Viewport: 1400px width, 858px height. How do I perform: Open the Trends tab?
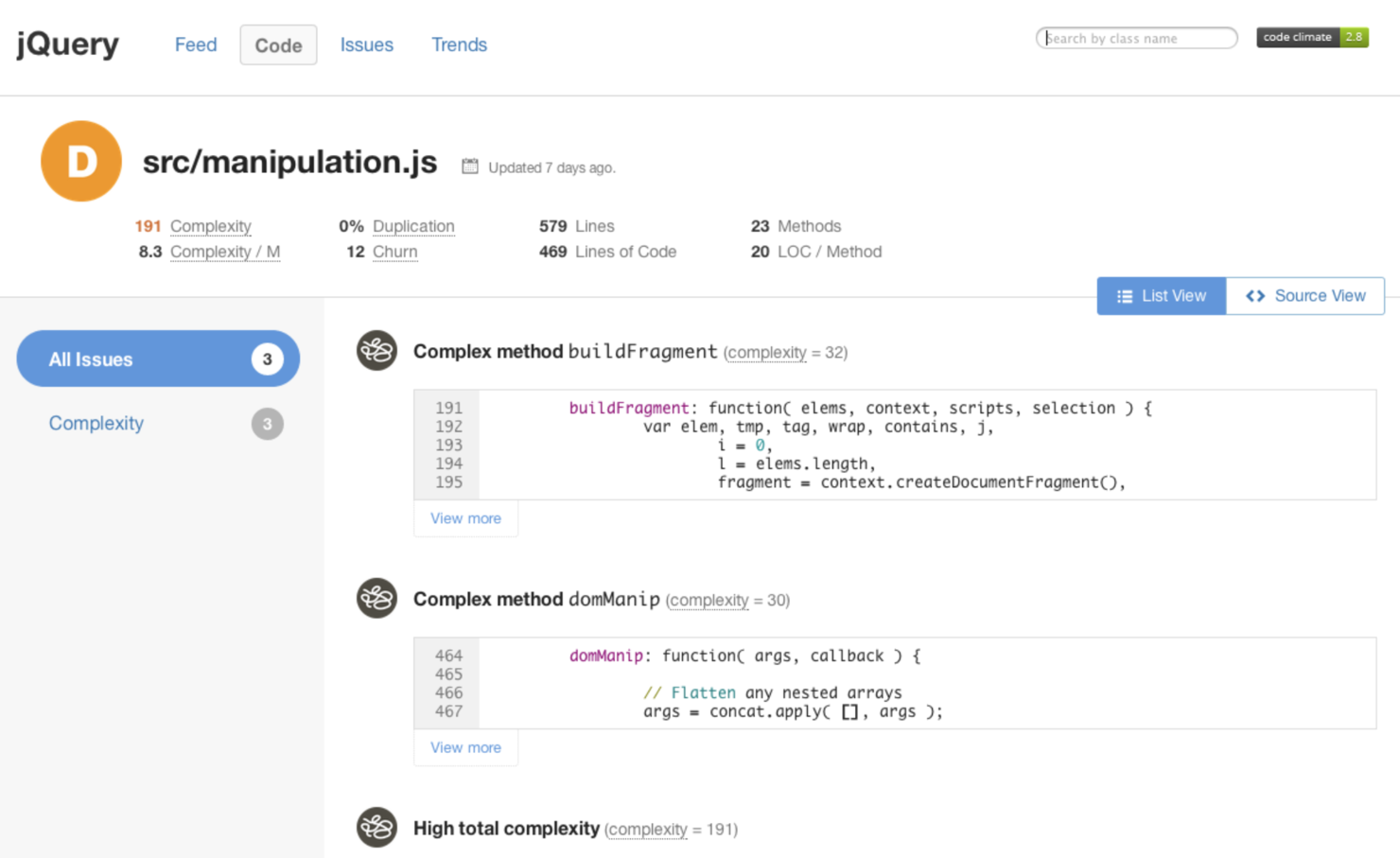pyautogui.click(x=459, y=44)
